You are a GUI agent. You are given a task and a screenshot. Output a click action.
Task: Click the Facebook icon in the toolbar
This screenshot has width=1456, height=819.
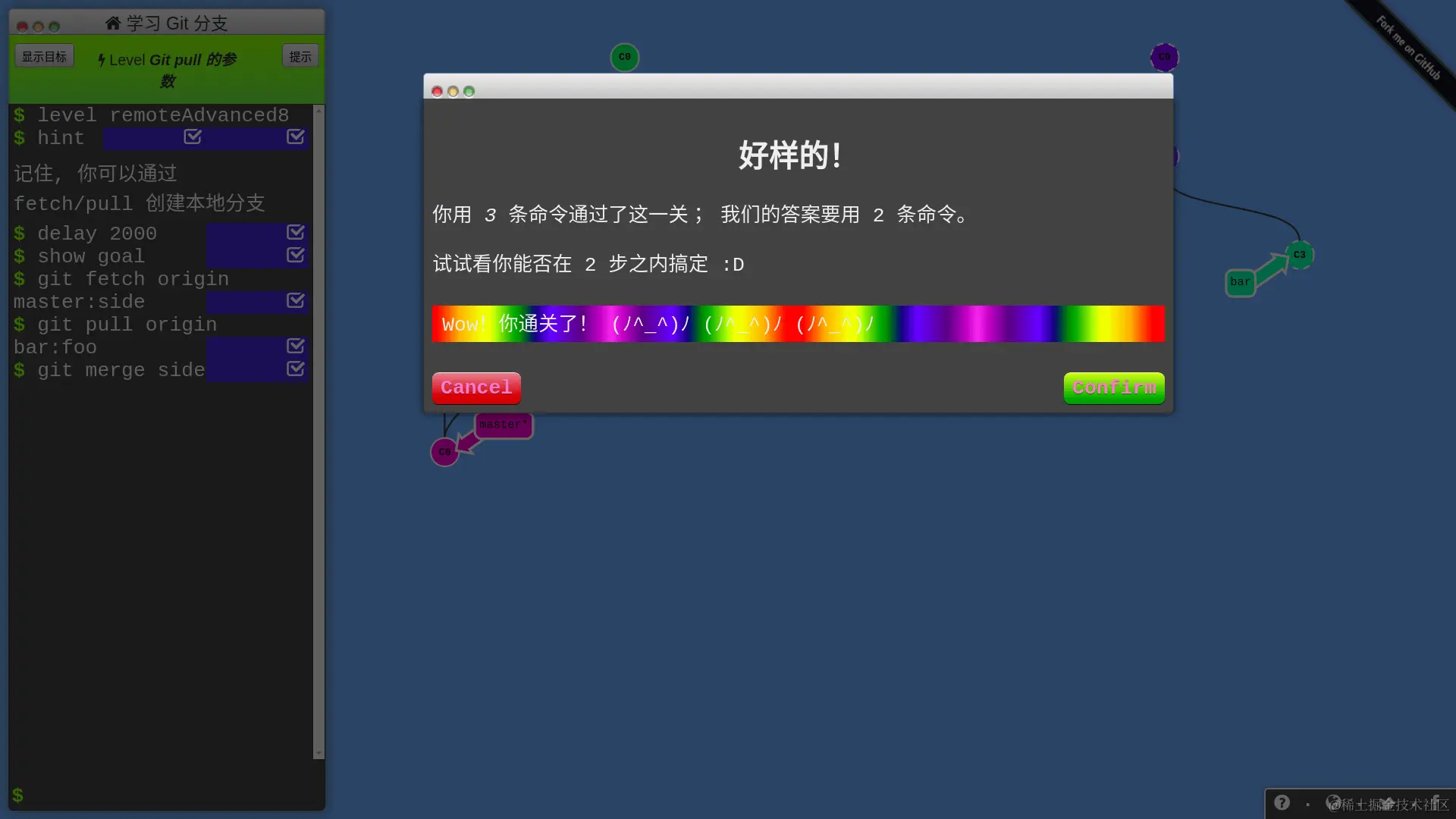pos(1436,802)
